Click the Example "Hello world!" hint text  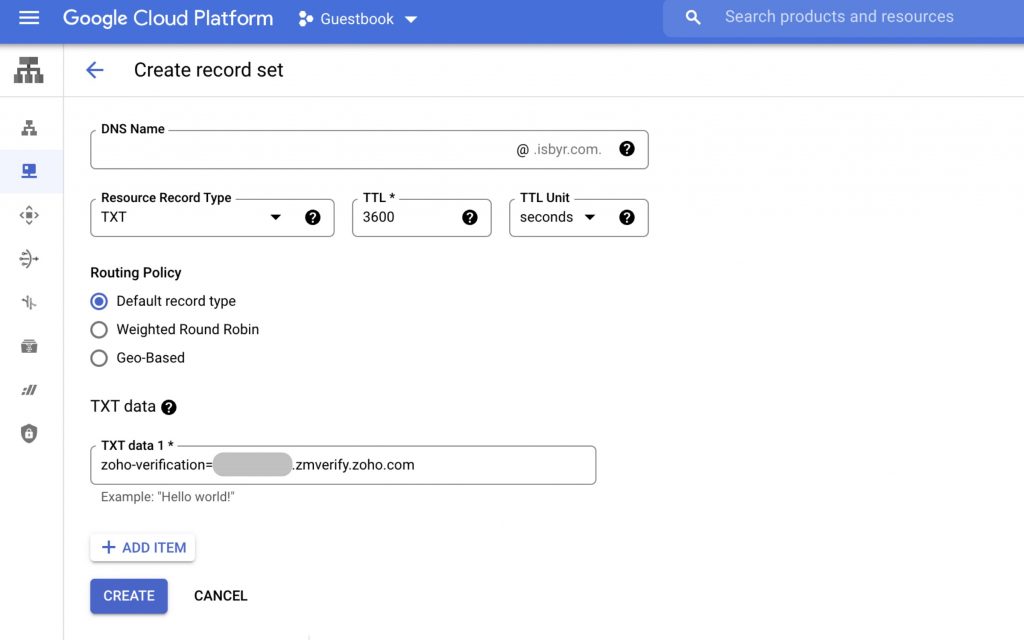[x=167, y=497]
